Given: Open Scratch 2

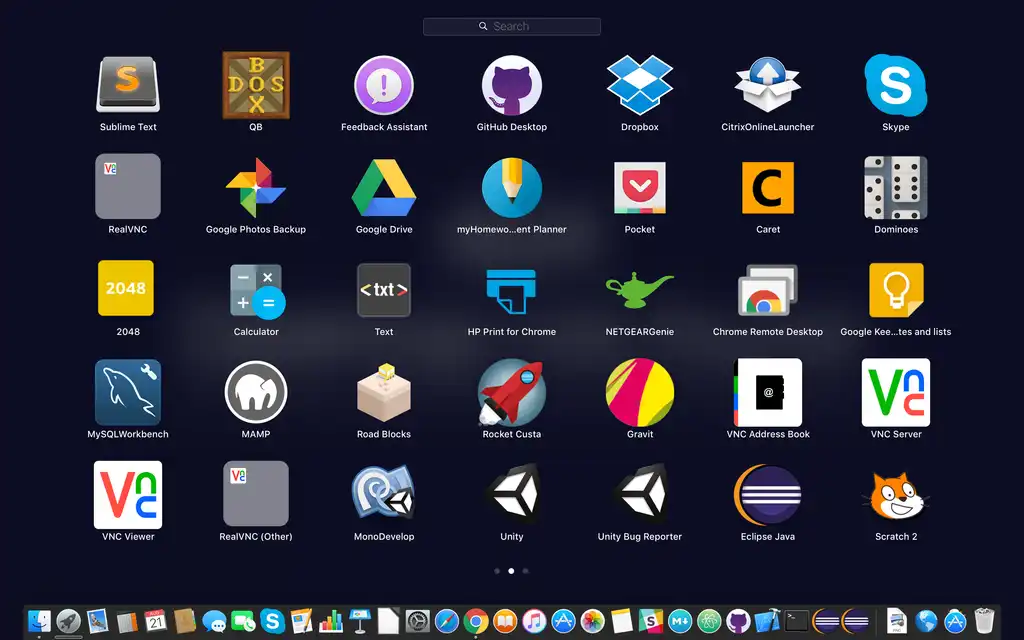Looking at the screenshot, I should tap(895, 497).
